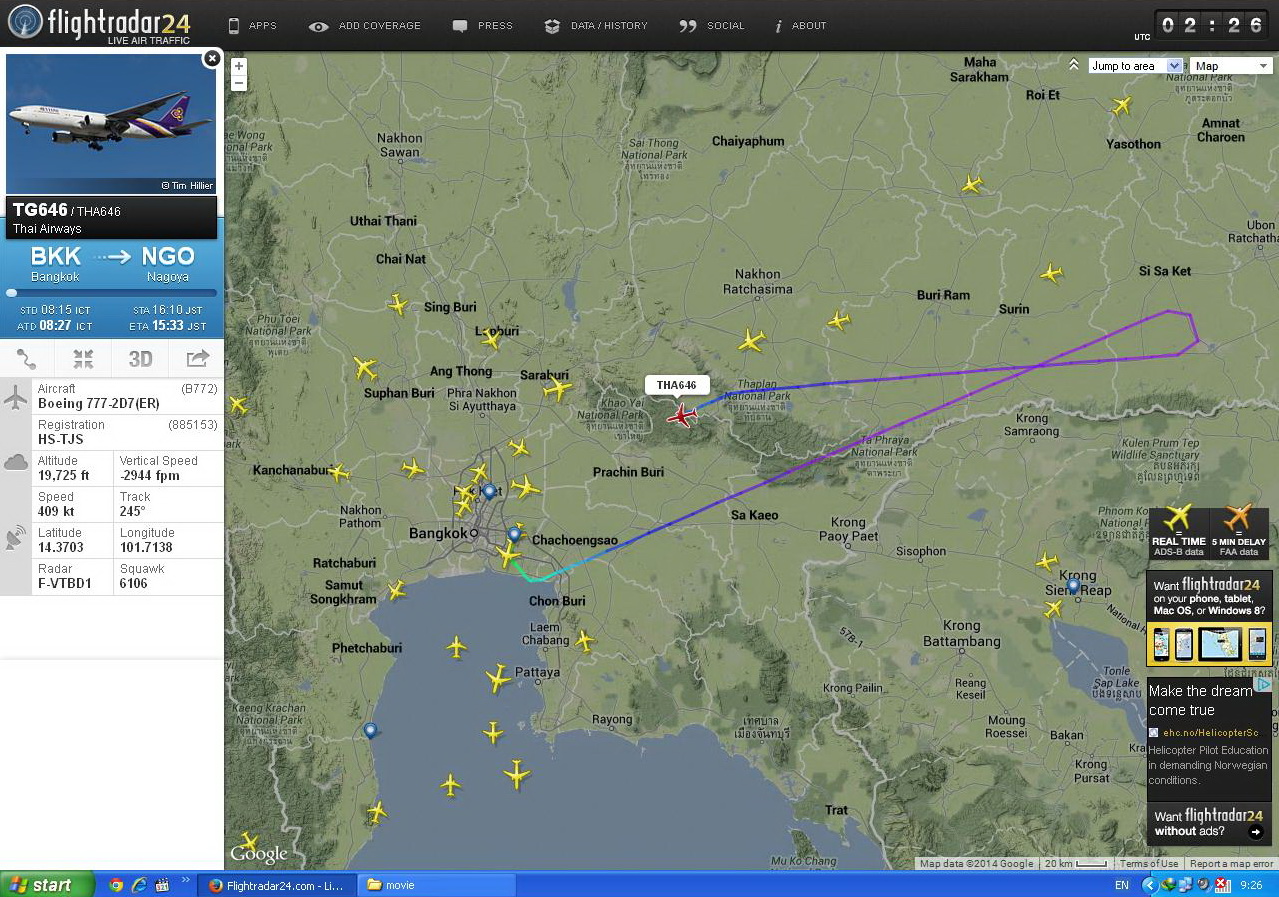
Task: Collapse map controls with double chevron
Action: pos(1074,65)
